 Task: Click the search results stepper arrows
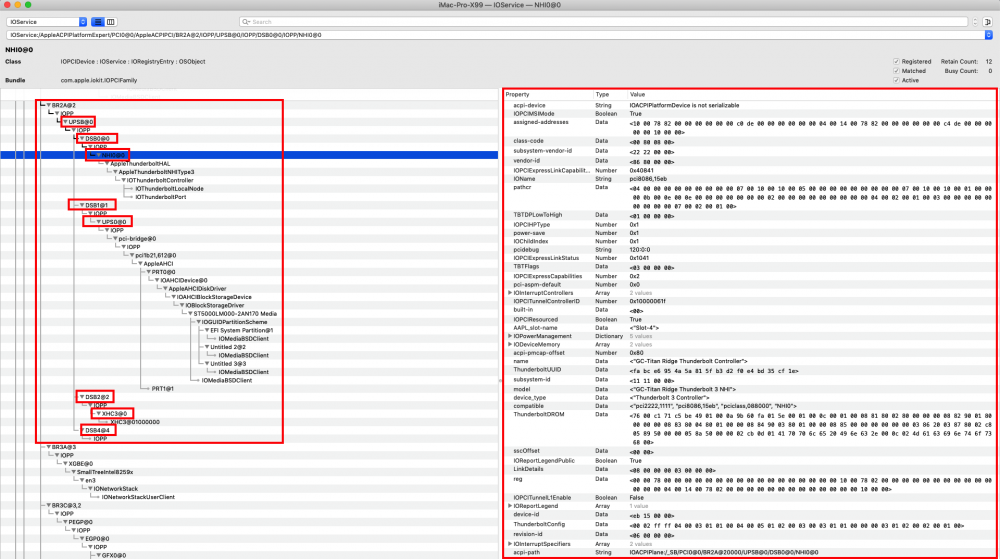coord(974,22)
